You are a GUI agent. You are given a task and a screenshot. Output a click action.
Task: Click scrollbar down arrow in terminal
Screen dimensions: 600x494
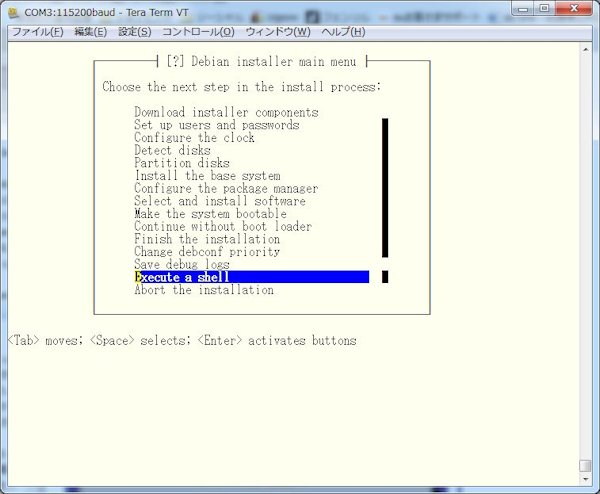(585, 479)
